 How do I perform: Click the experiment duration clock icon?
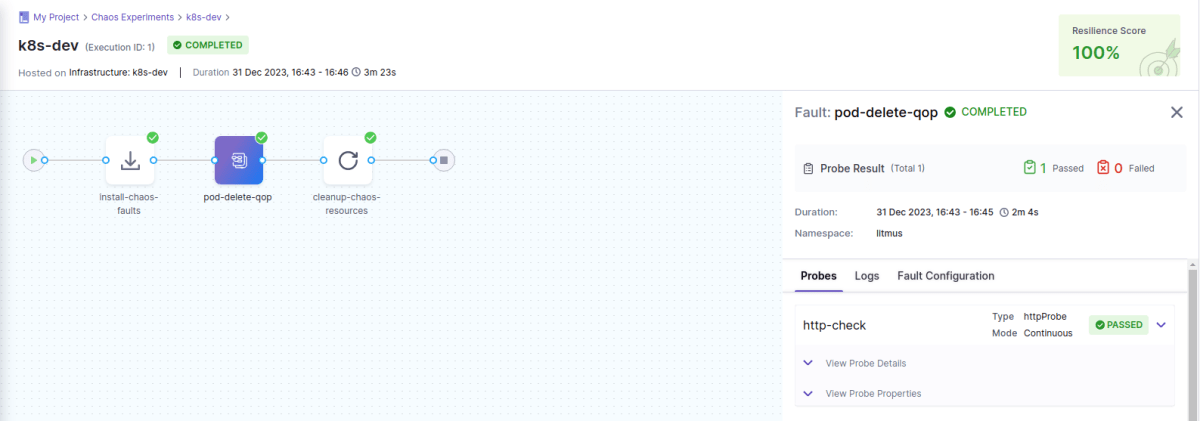[356, 72]
